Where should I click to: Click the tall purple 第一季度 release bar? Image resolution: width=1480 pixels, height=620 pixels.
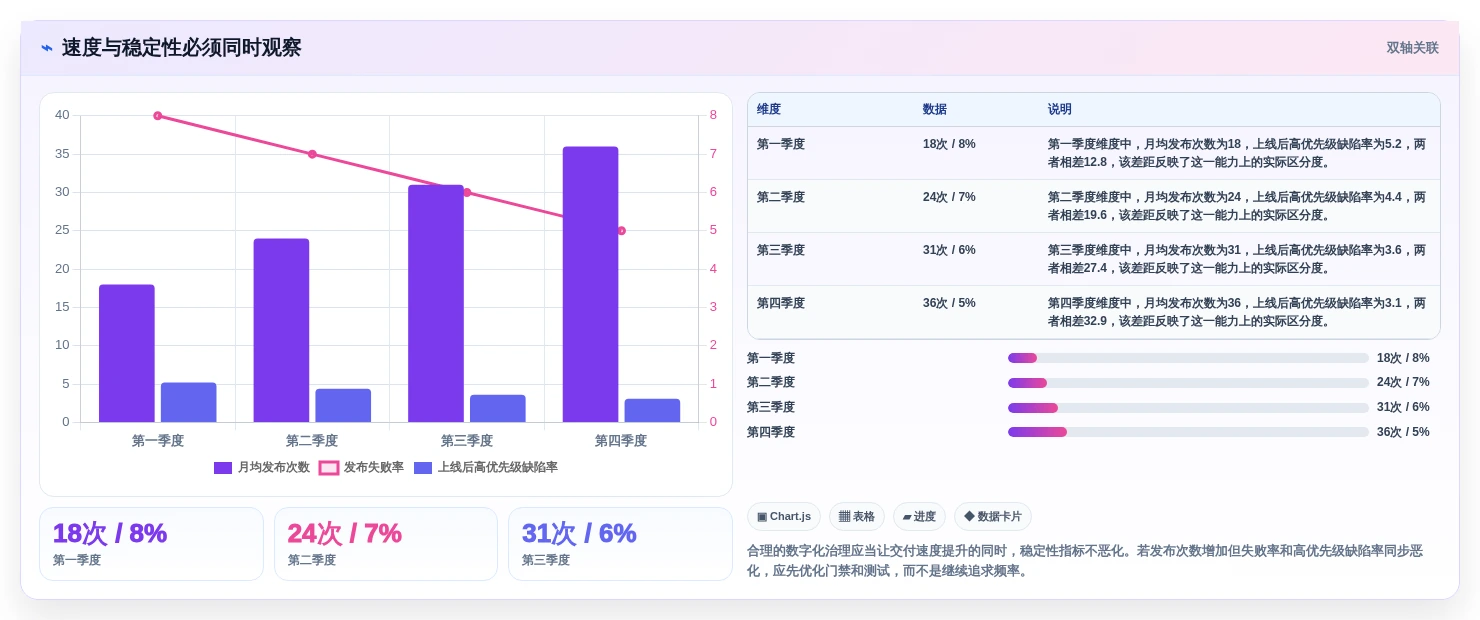127,353
